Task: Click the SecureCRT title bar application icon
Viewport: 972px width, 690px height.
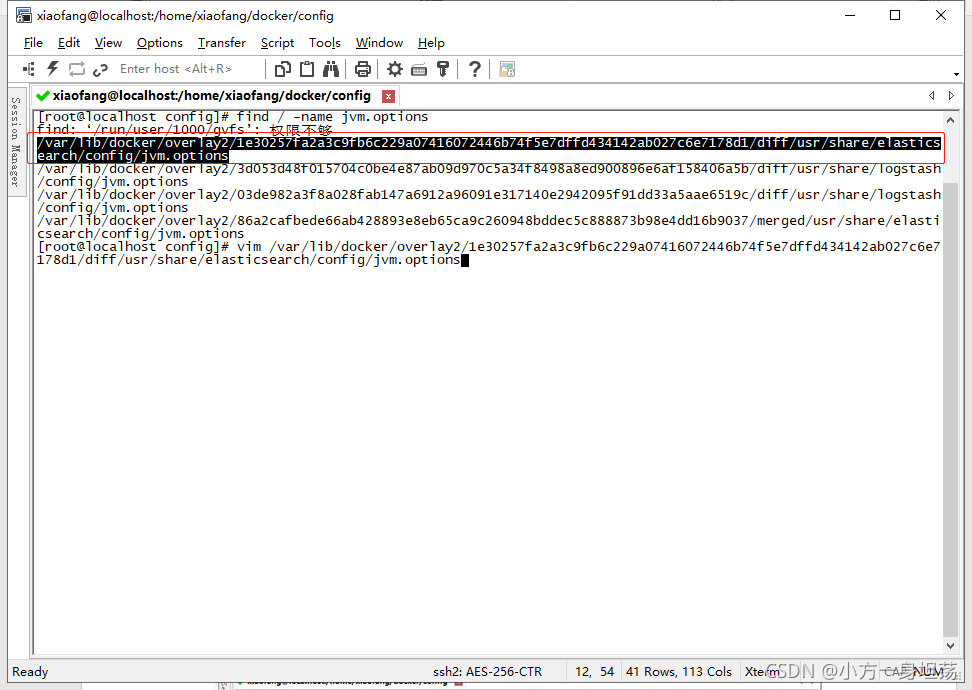Action: [x=24, y=15]
